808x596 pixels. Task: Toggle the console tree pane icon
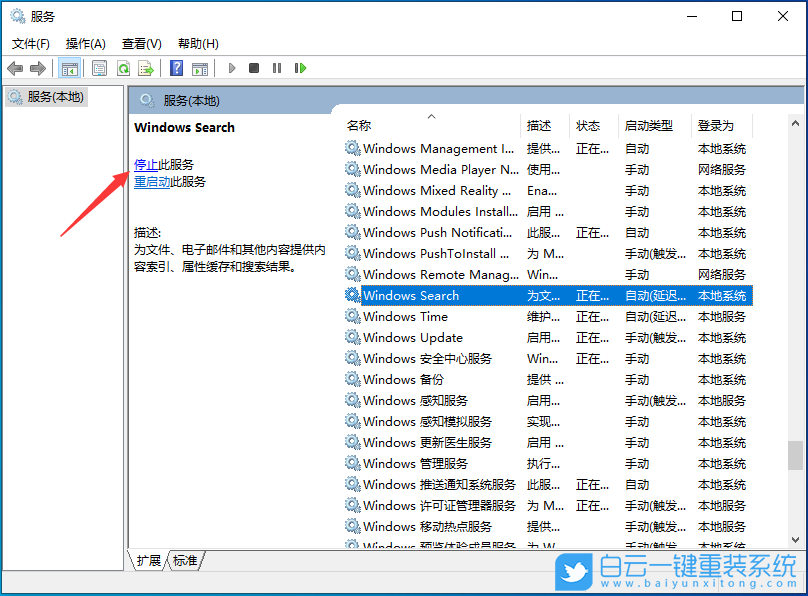tap(68, 67)
